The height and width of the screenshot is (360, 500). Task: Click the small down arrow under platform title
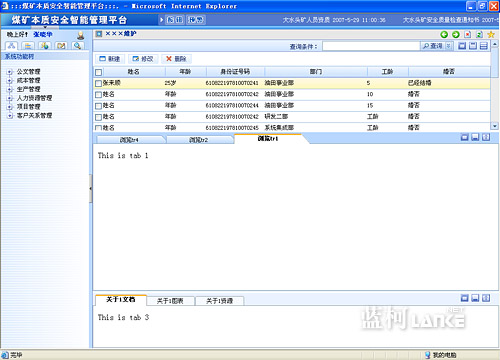(x=45, y=27)
